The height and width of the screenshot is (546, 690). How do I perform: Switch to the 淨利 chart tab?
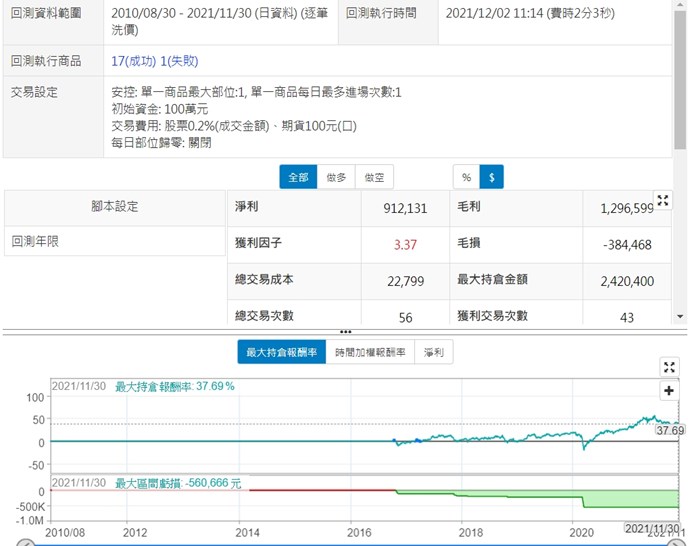pos(434,352)
